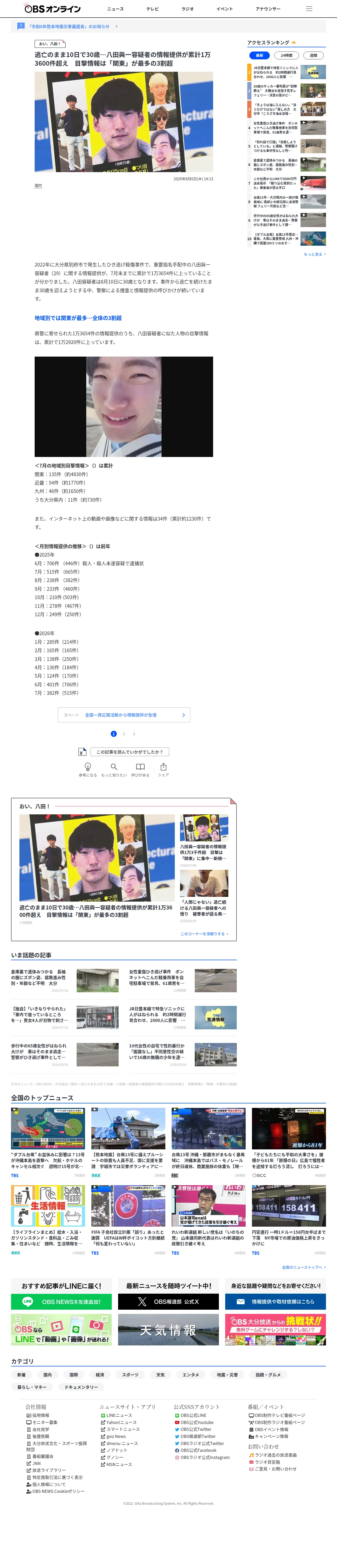This screenshot has width=337, height=1568.
Task: Click the music note icon by ラジオ過去の放送楽曲
Action: (x=251, y=1455)
